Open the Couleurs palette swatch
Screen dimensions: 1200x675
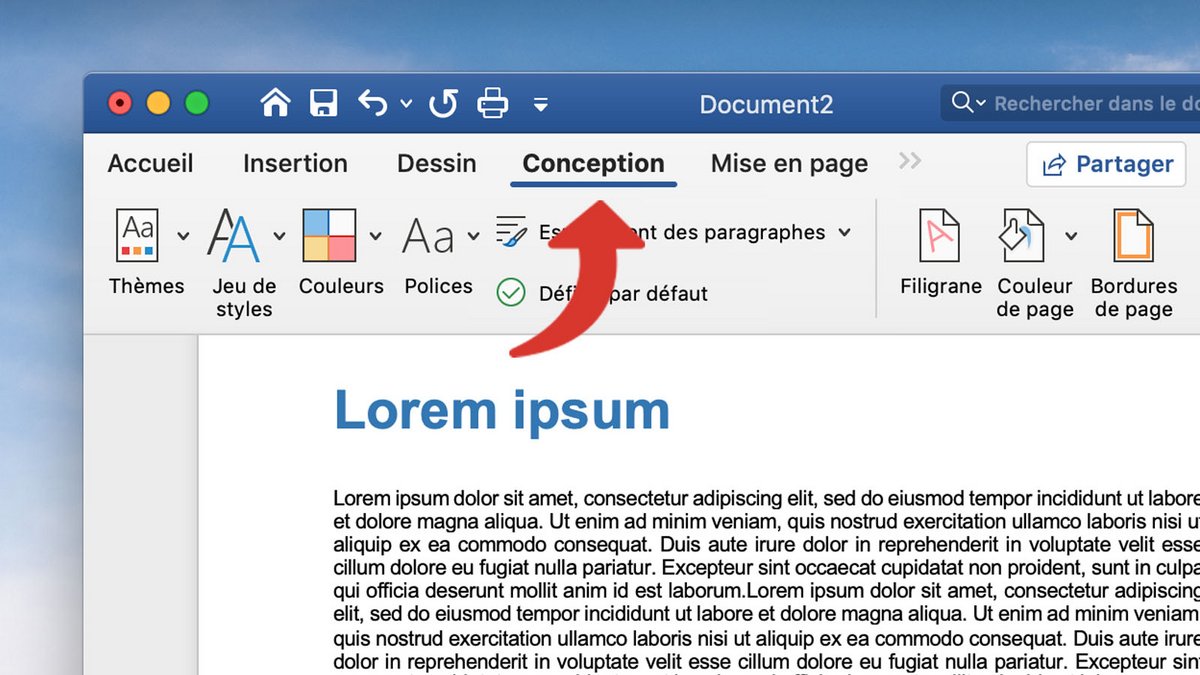[329, 235]
